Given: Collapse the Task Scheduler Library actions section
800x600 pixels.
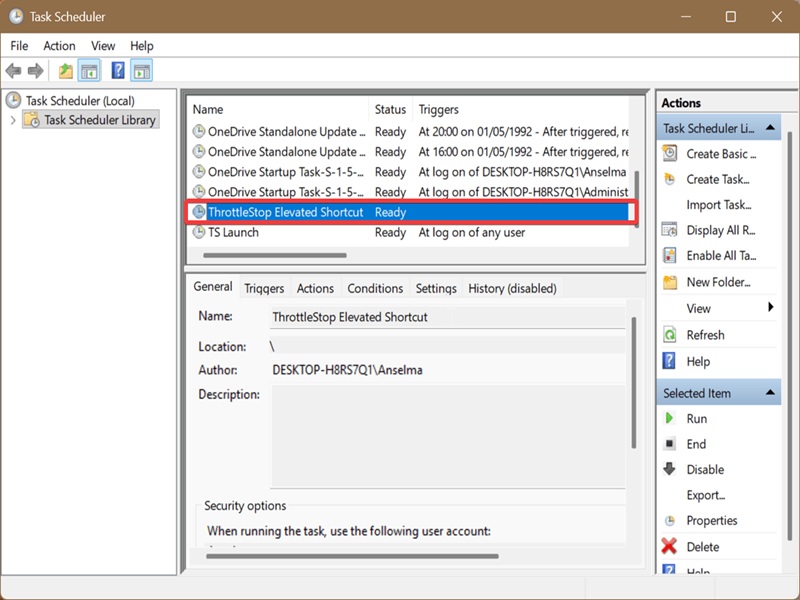Looking at the screenshot, I should 770,128.
